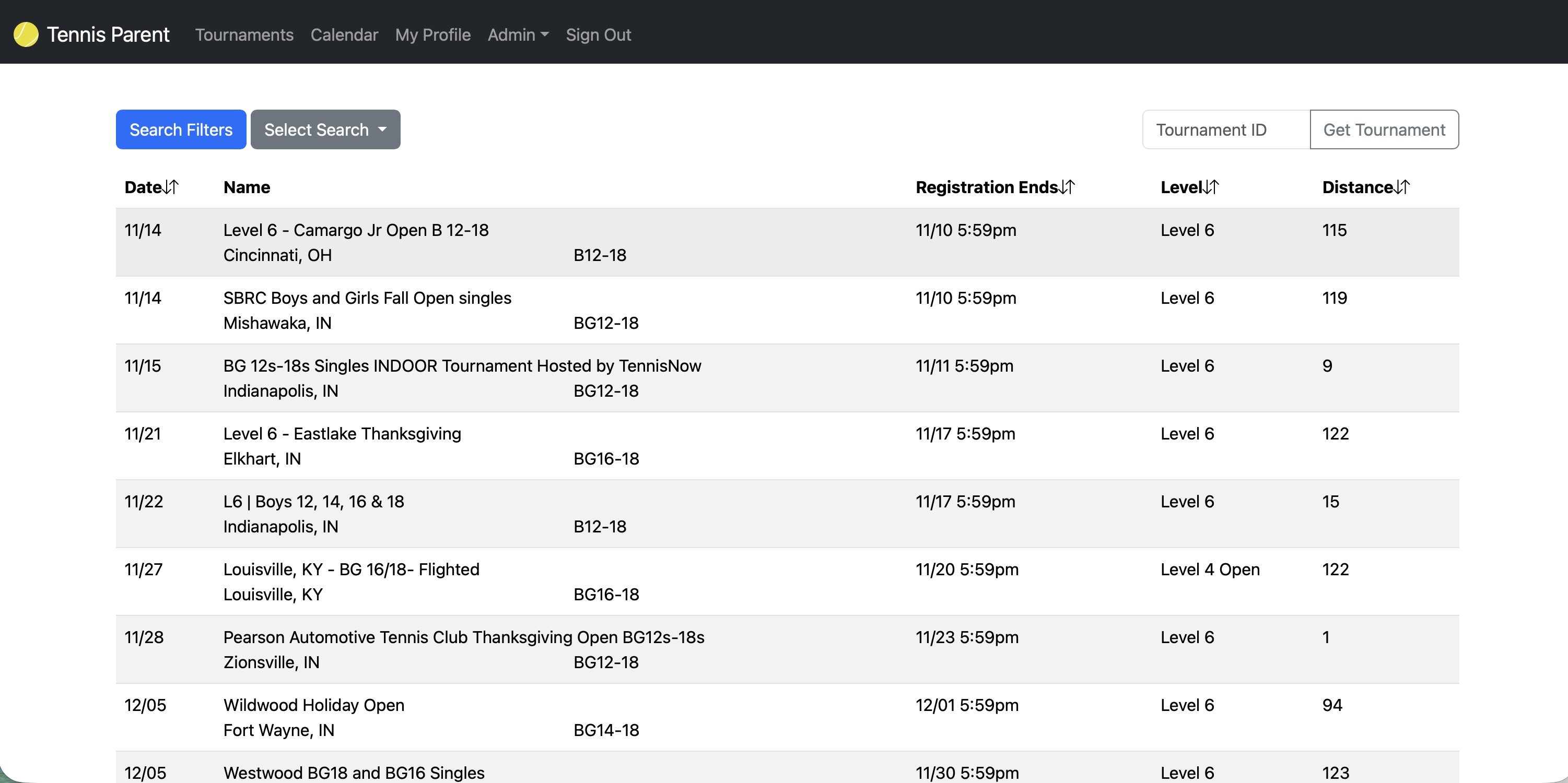This screenshot has height=783, width=1568.
Task: Select the Pearson Automotive Tennis Club row
Action: tap(463, 637)
